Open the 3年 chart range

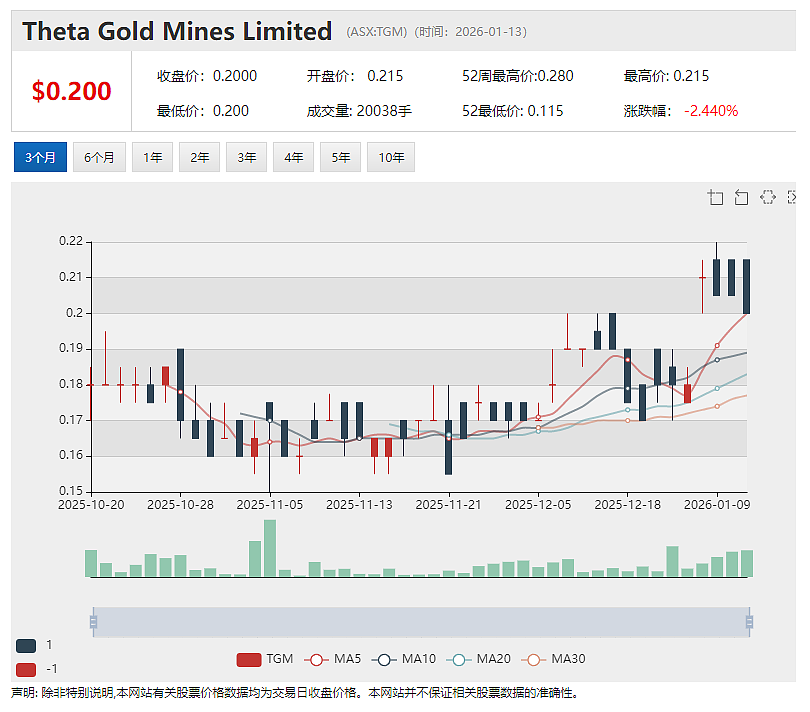pyautogui.click(x=246, y=157)
